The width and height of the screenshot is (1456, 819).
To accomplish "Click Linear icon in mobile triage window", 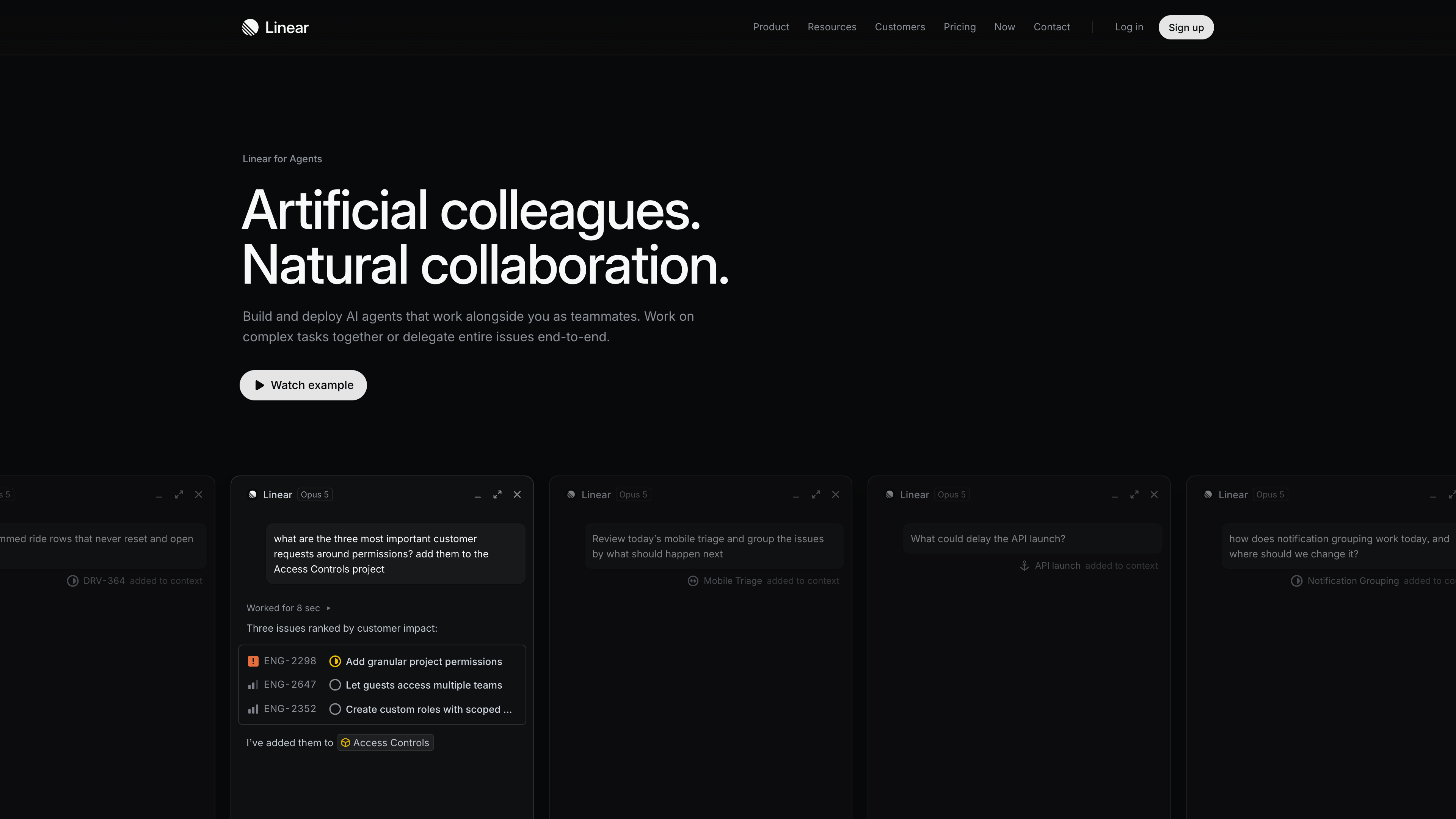I will [571, 494].
